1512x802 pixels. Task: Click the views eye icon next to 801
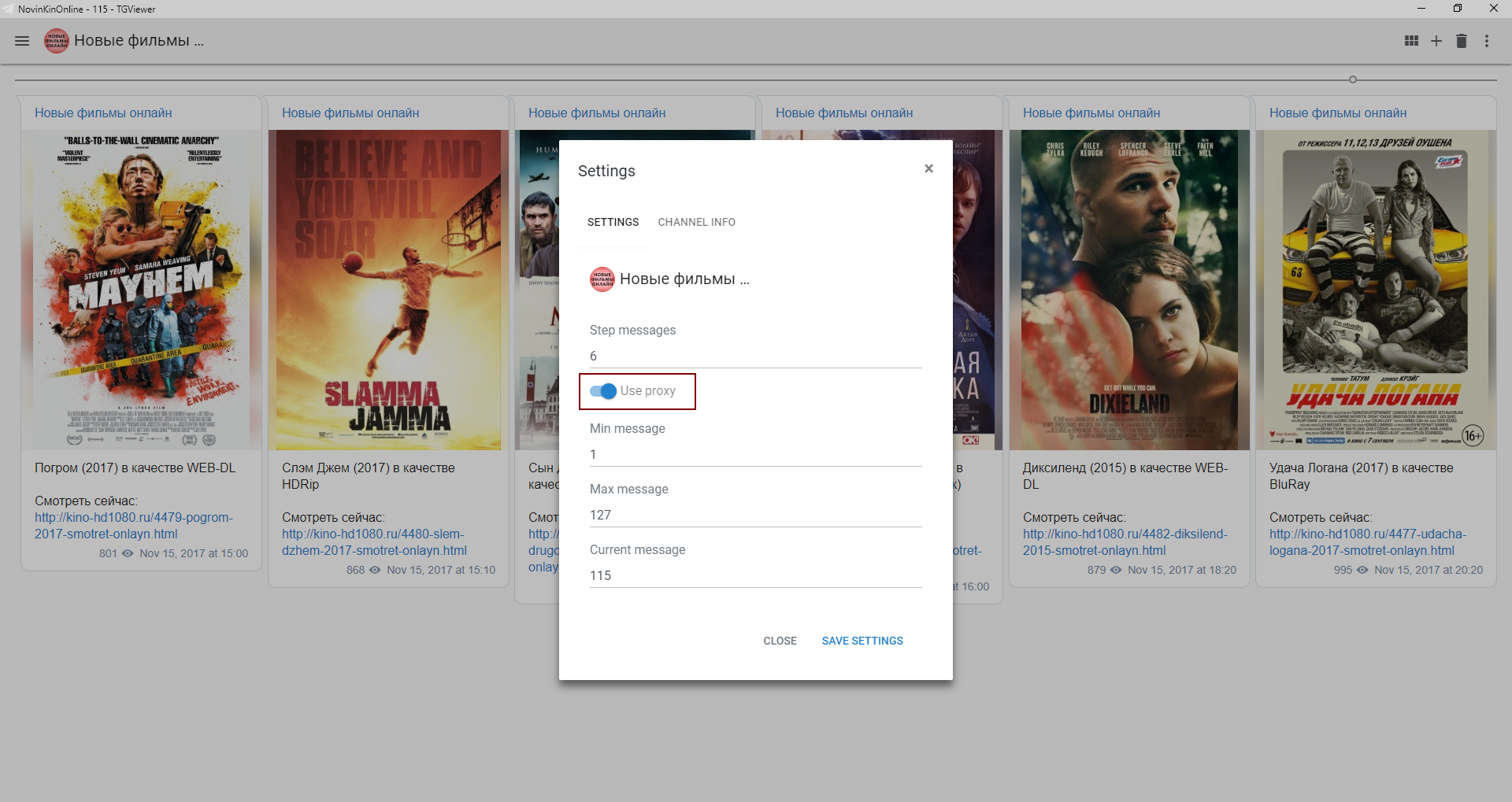tap(128, 553)
